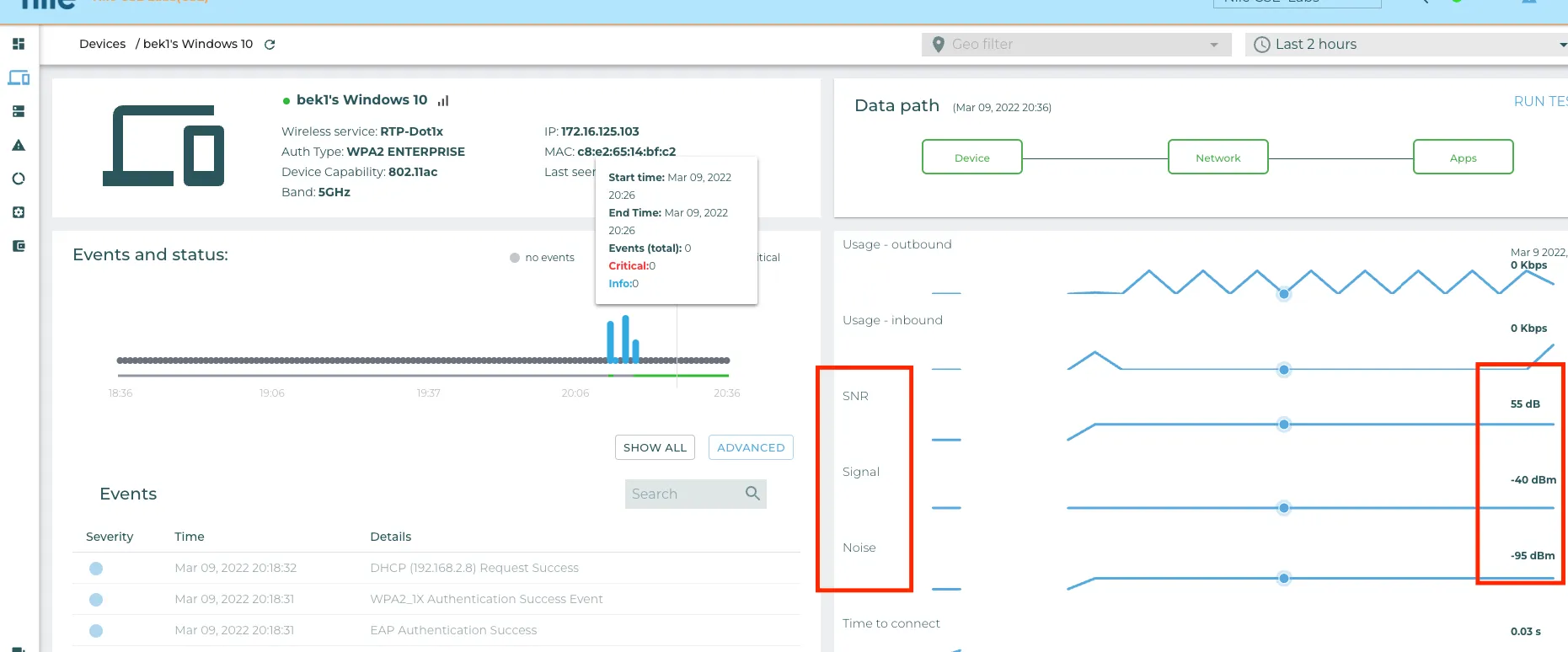Screen dimensions: 1568x652
Task: Click the green online status dot
Action: 286,101
